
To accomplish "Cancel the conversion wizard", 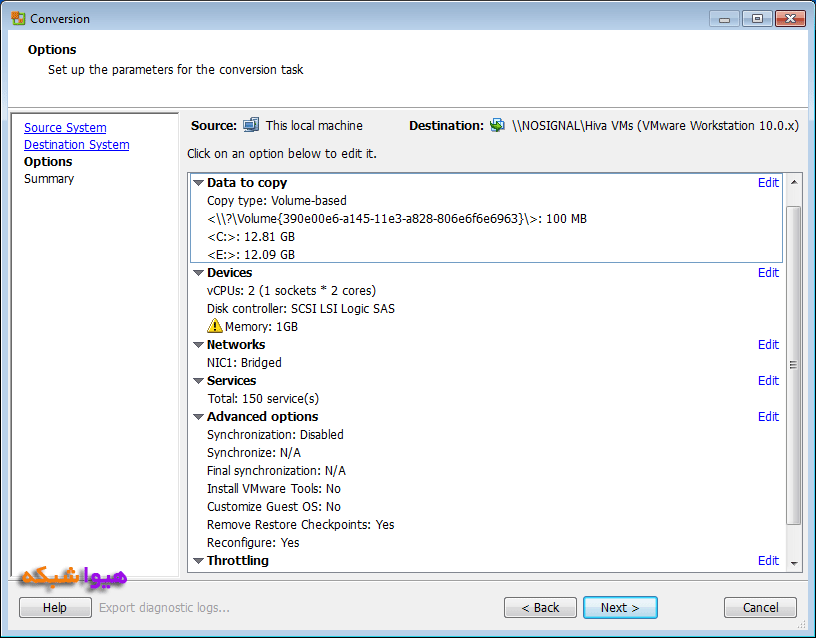I will pos(760,607).
